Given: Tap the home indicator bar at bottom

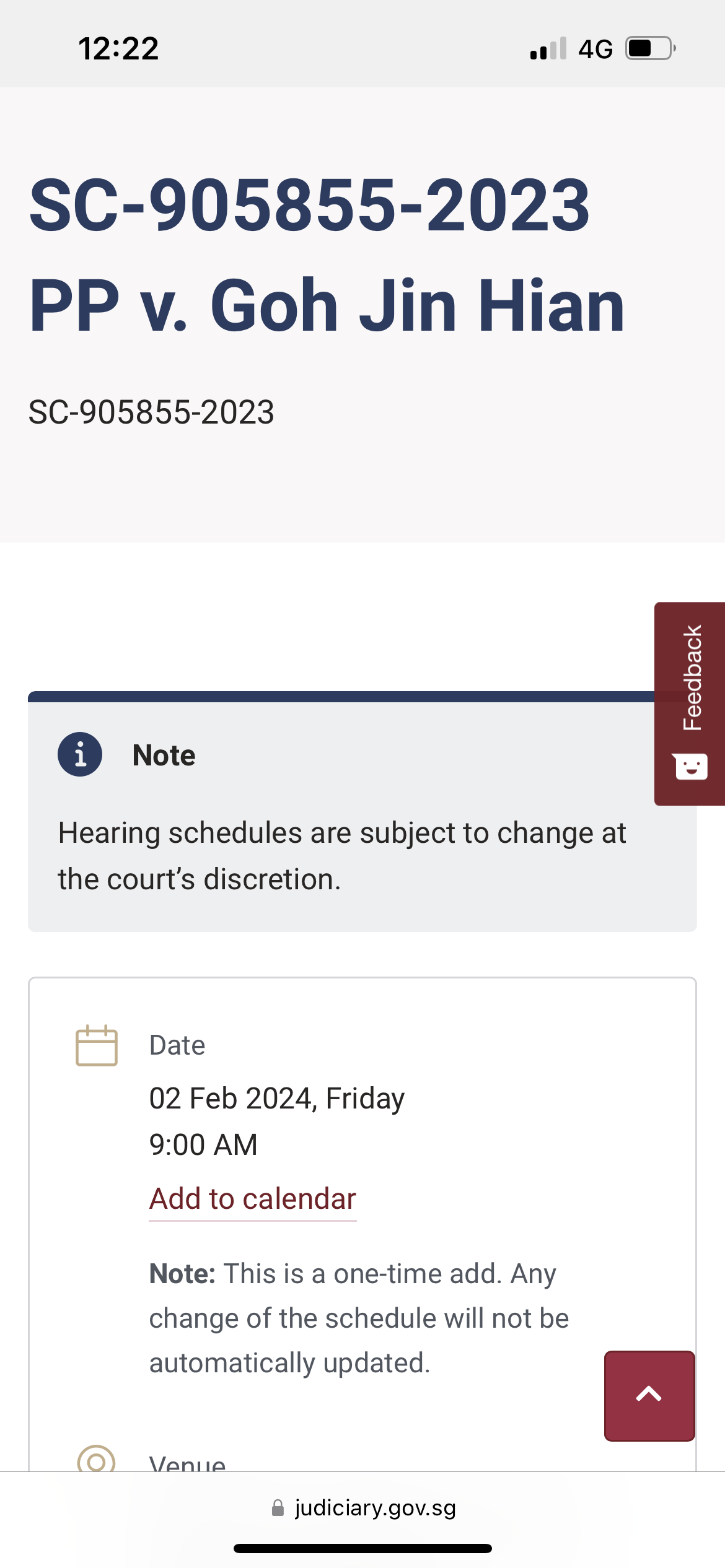Looking at the screenshot, I should tap(362, 1549).
